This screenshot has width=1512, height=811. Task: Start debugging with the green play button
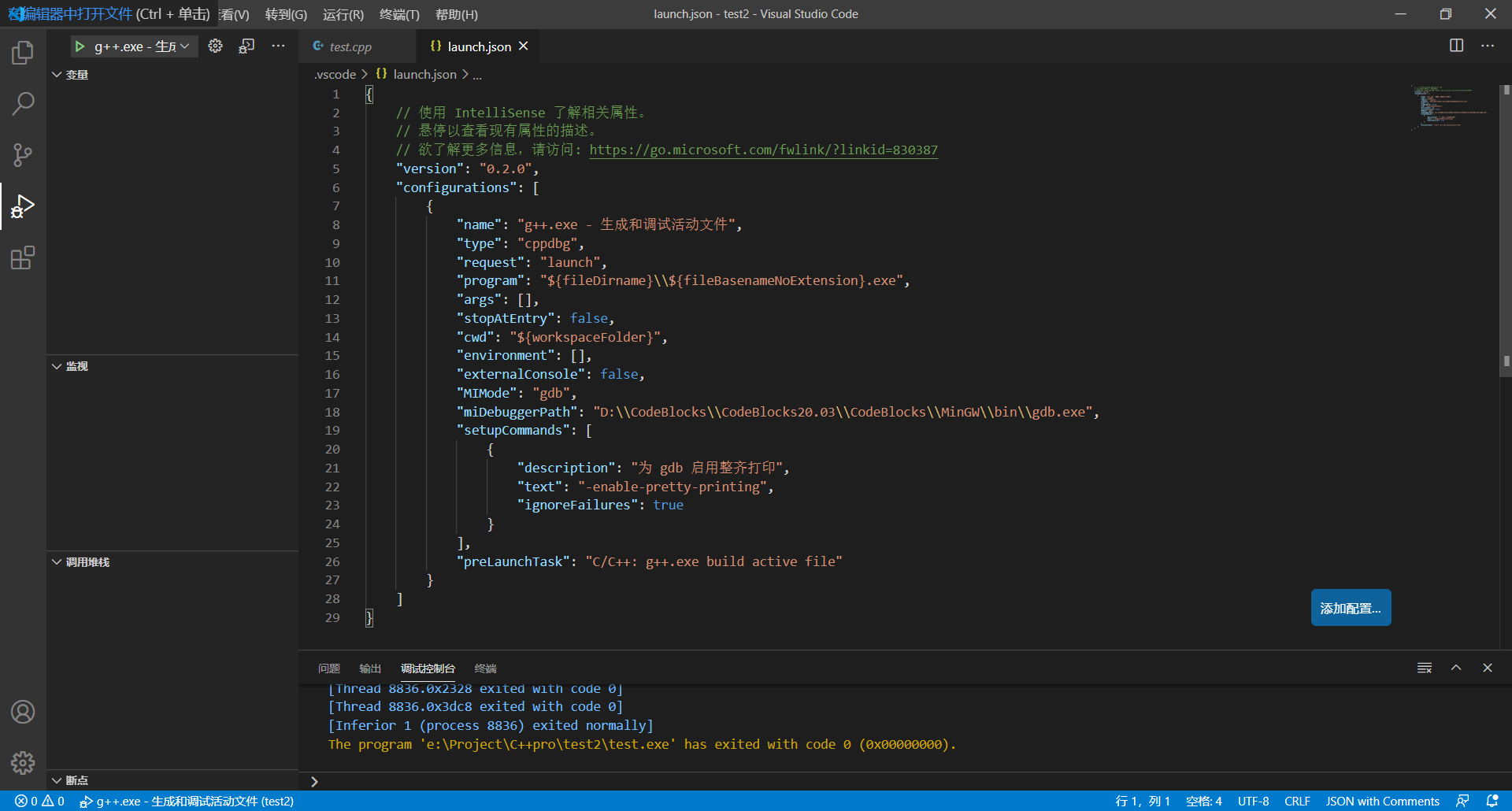80,46
